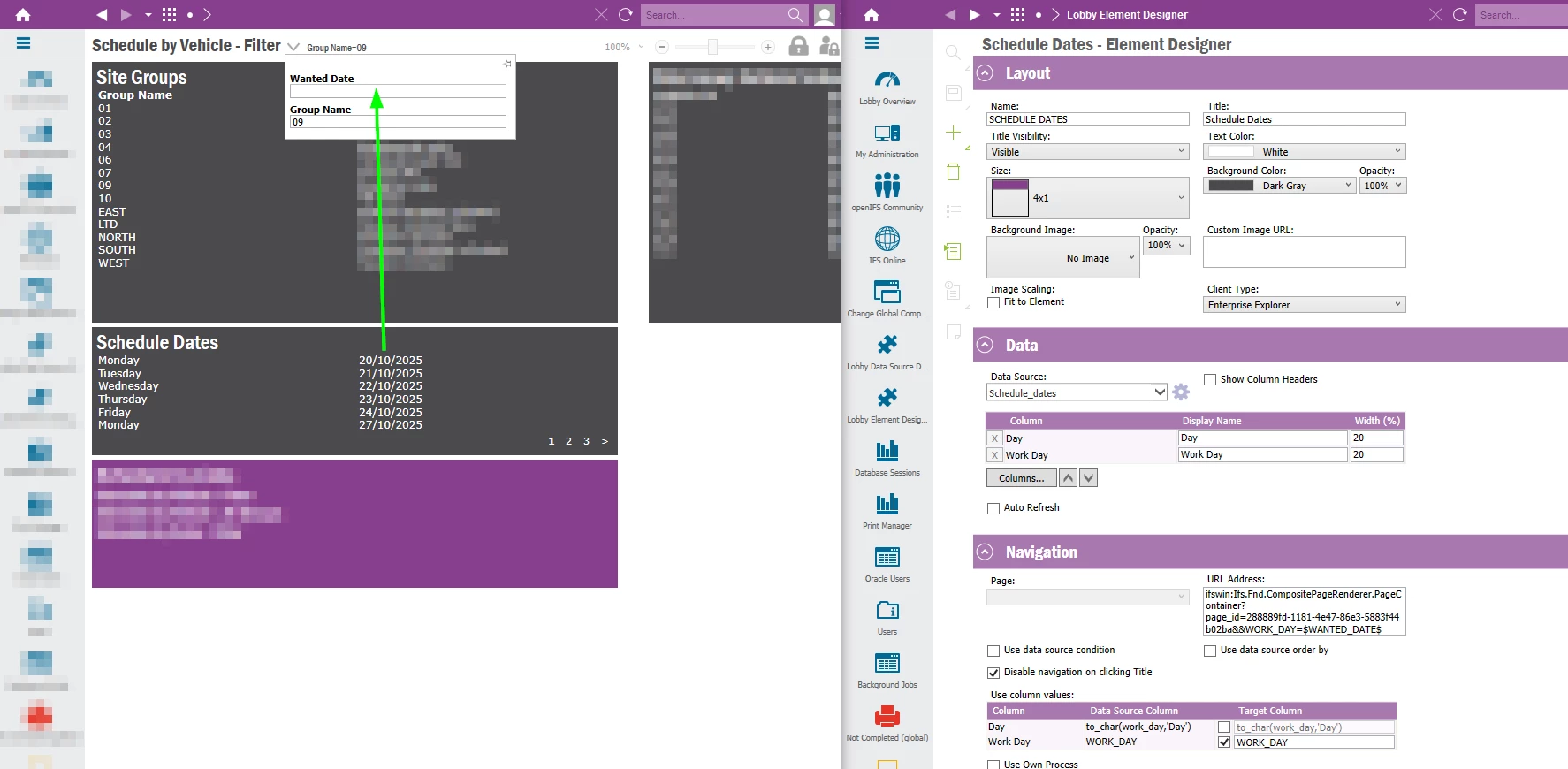Check Use data source order by
This screenshot has width=1568, height=769.
[x=1210, y=651]
